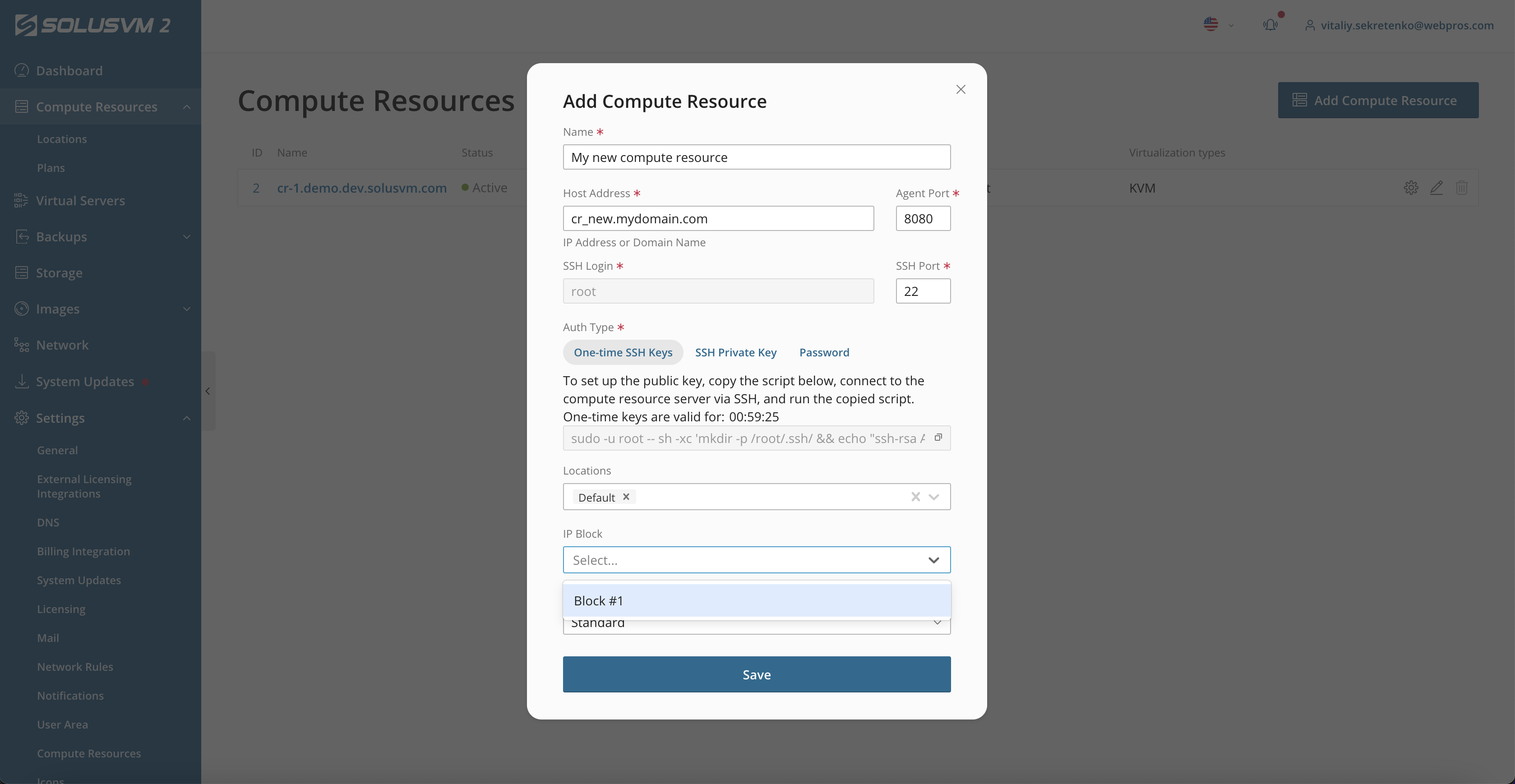Edit the cr-1 compute resource with pencil icon

(x=1437, y=188)
